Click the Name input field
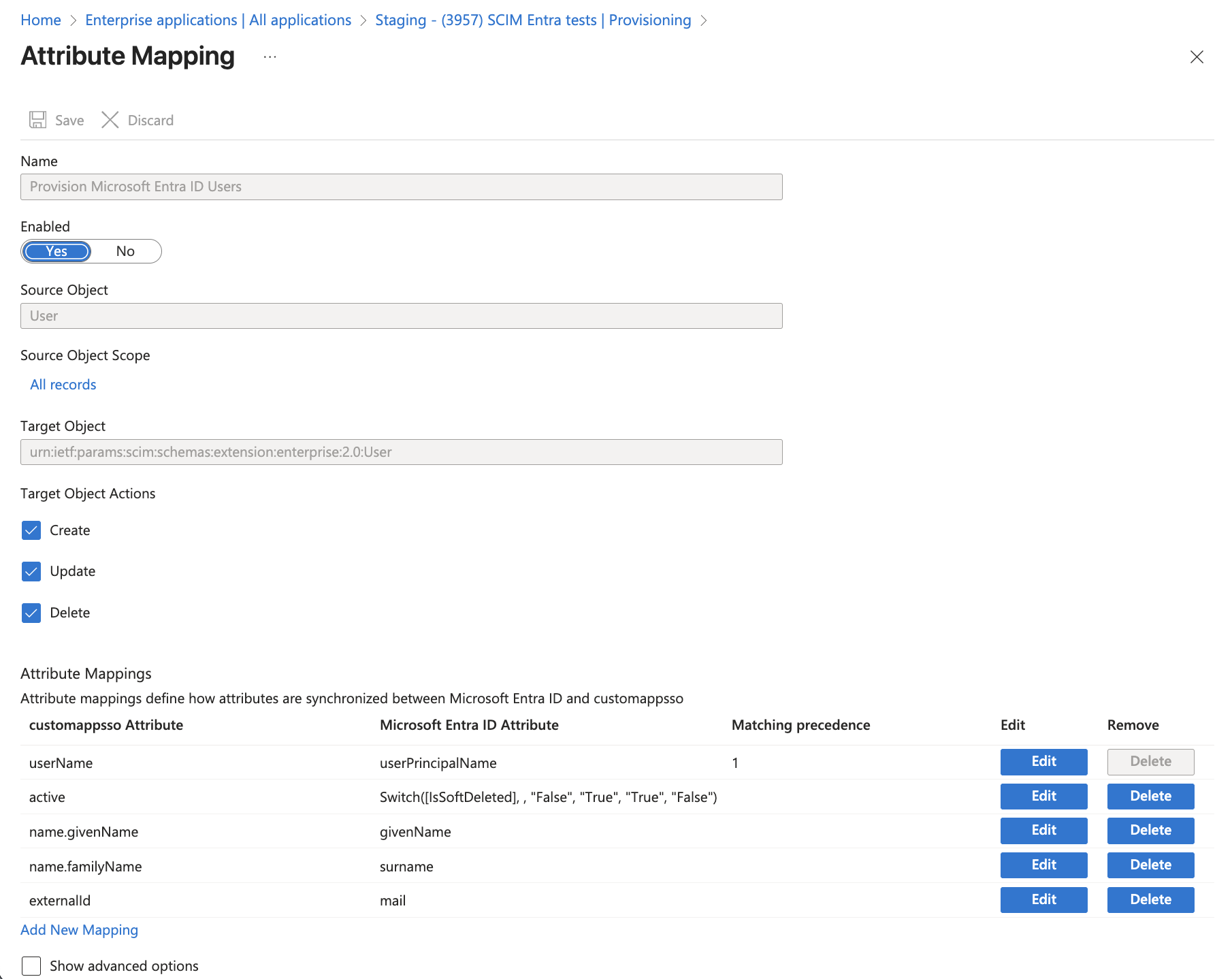Image resolution: width=1232 pixels, height=979 pixels. tap(401, 186)
